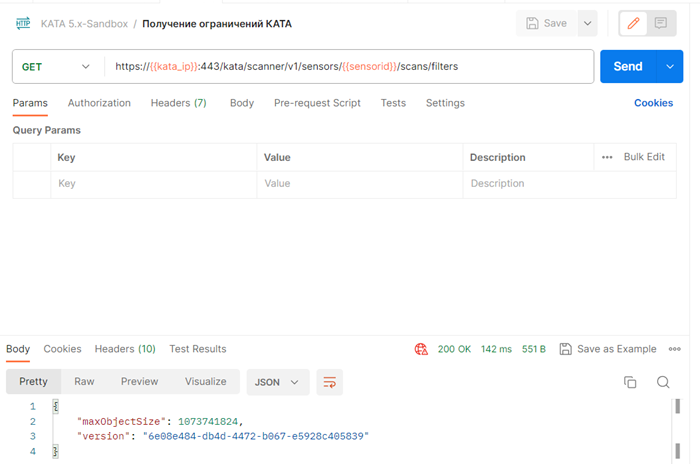Open the Send button dropdown arrow

click(x=669, y=67)
